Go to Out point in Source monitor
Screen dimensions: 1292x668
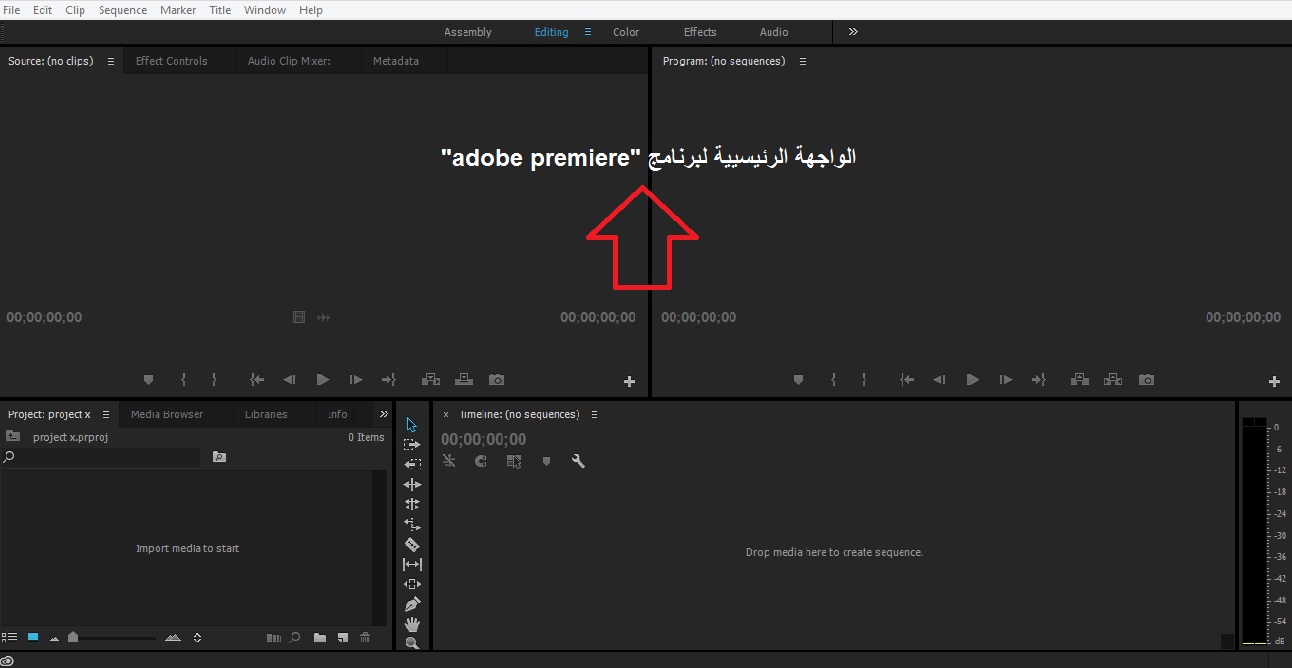[389, 380]
